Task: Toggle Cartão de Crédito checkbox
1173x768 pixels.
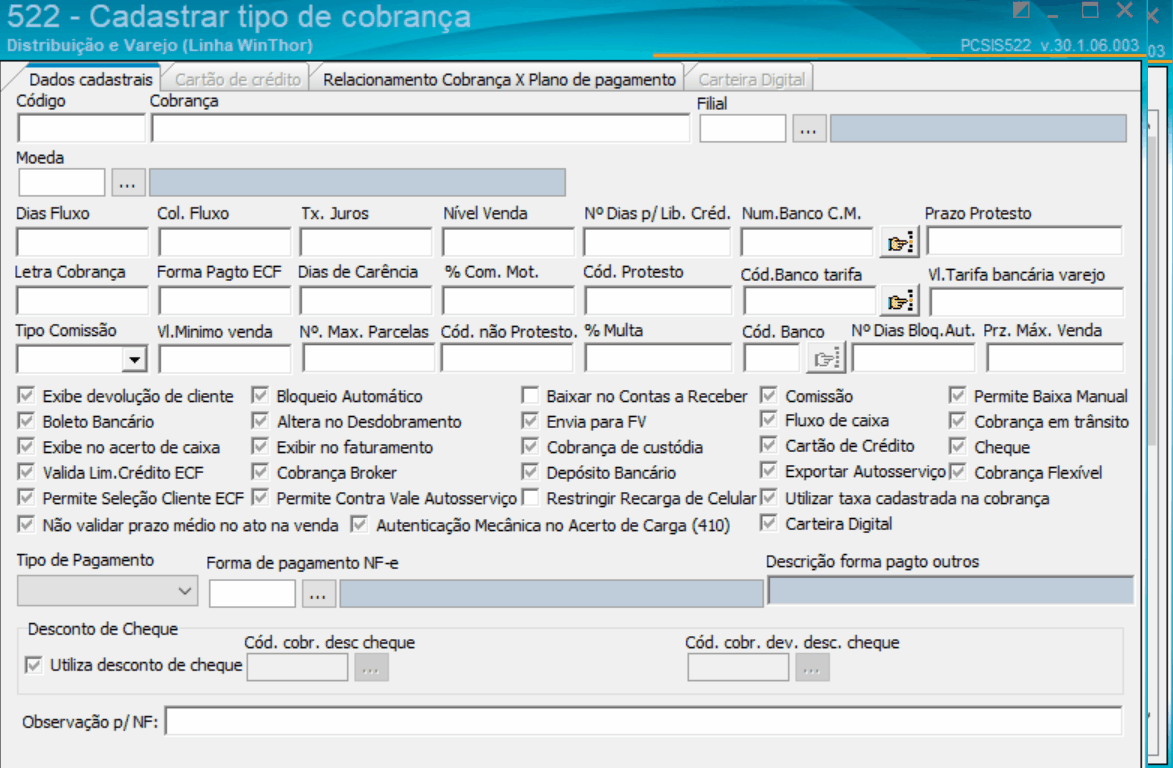Action: (769, 445)
